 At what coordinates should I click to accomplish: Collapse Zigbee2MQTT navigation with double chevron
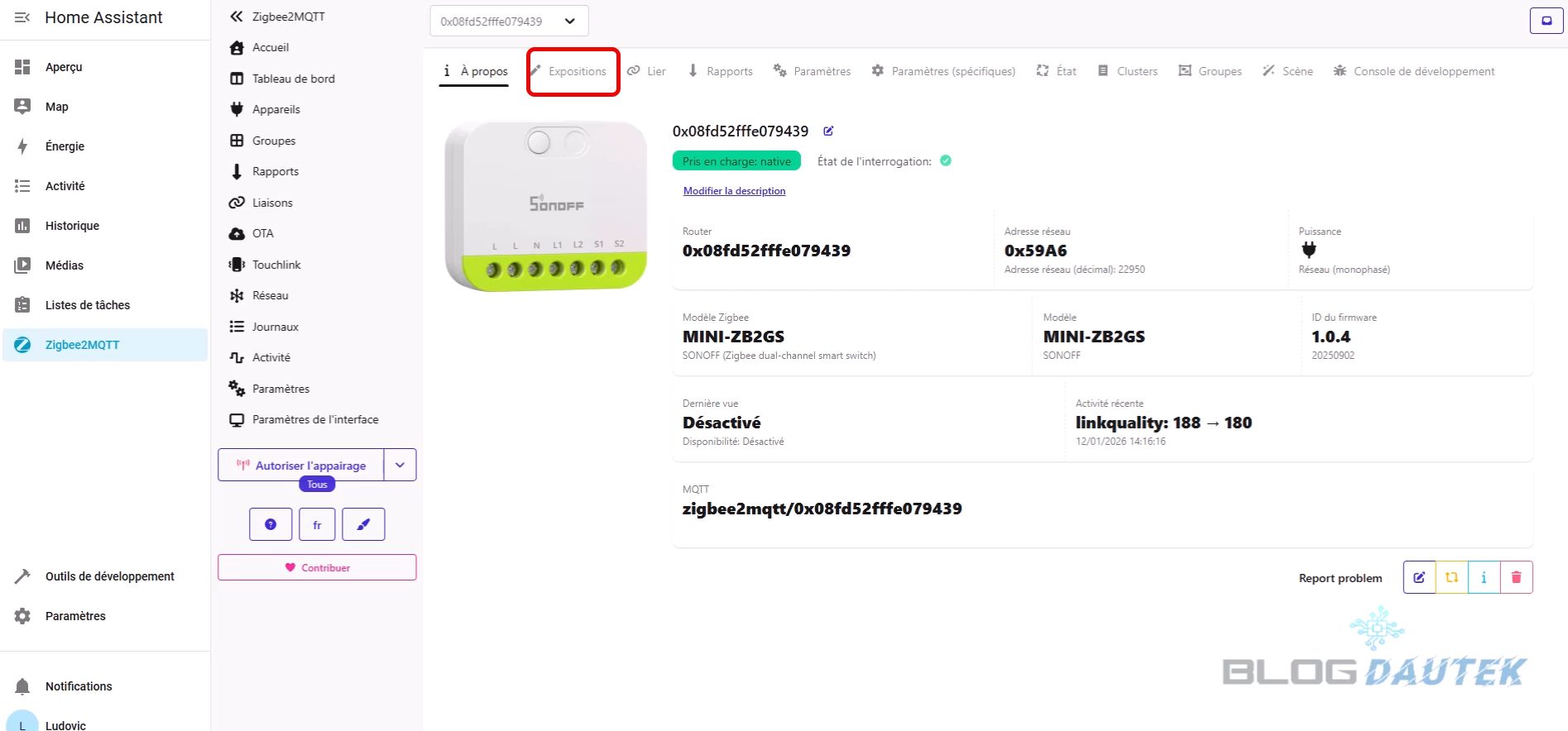pos(237,17)
